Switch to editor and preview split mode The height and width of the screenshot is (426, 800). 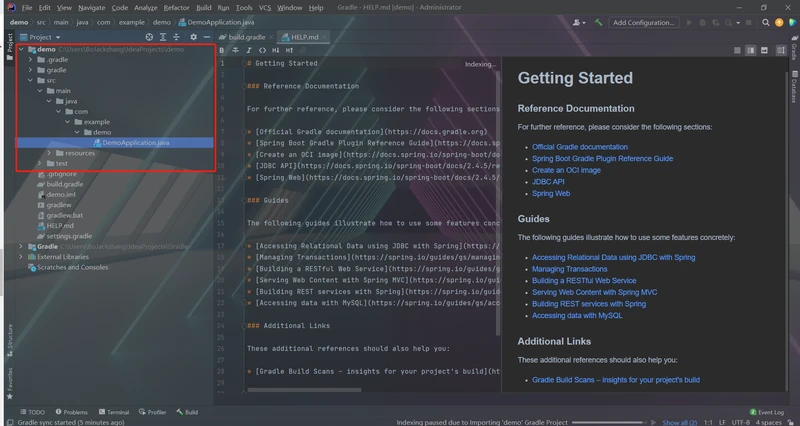click(x=748, y=50)
